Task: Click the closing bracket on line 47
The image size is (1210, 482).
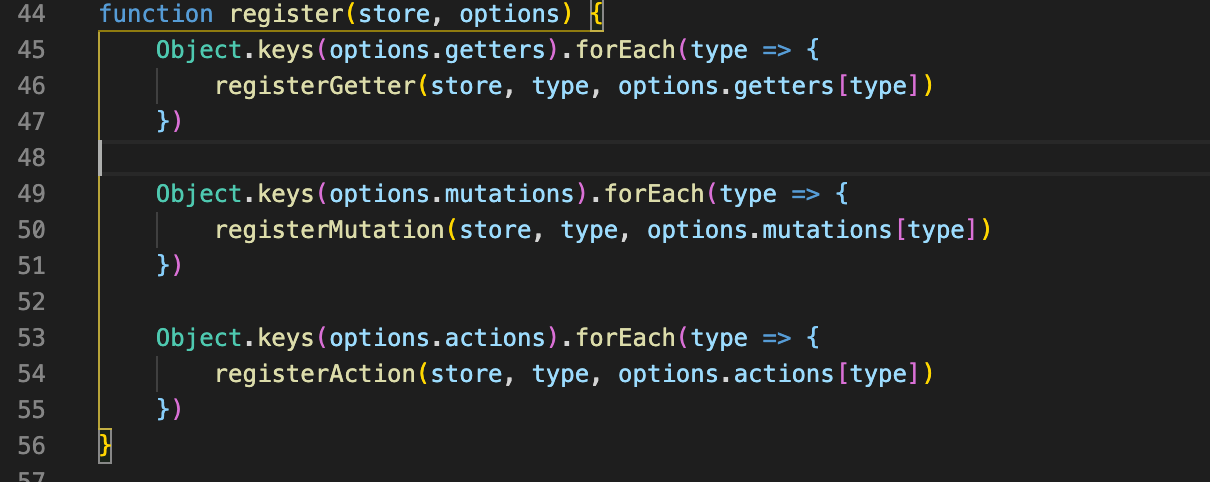Action: coord(177,122)
